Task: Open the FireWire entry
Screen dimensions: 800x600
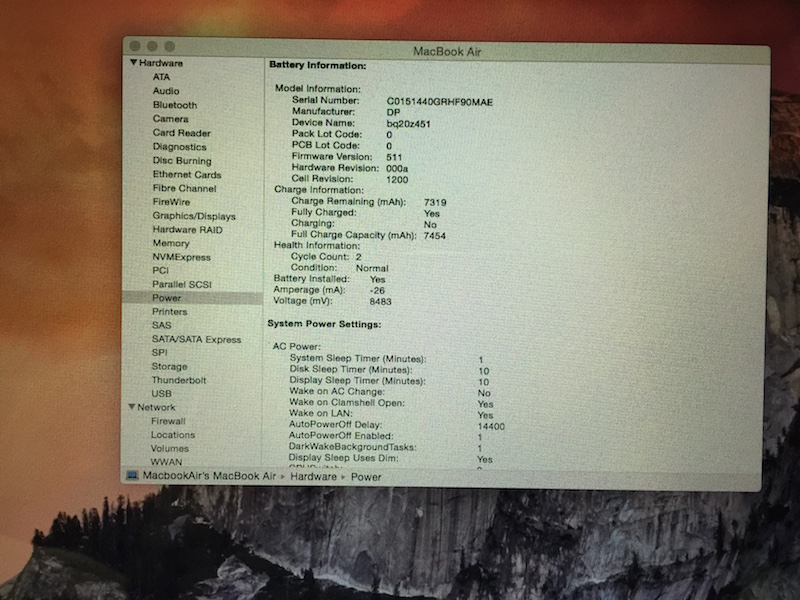Action: 171,202
